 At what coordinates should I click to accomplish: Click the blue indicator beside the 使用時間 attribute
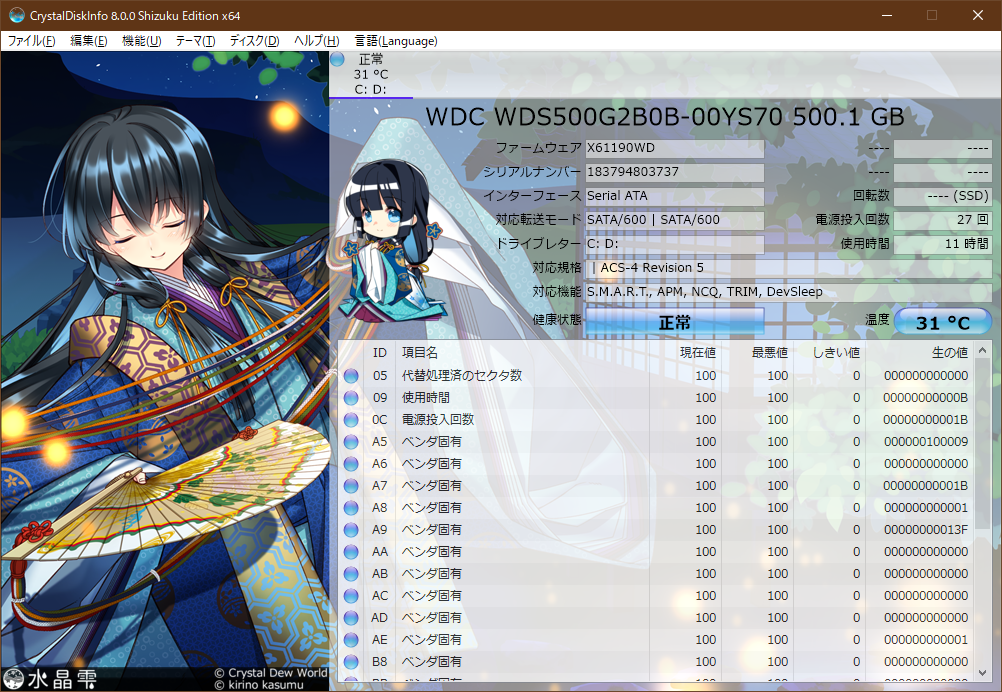pos(350,397)
